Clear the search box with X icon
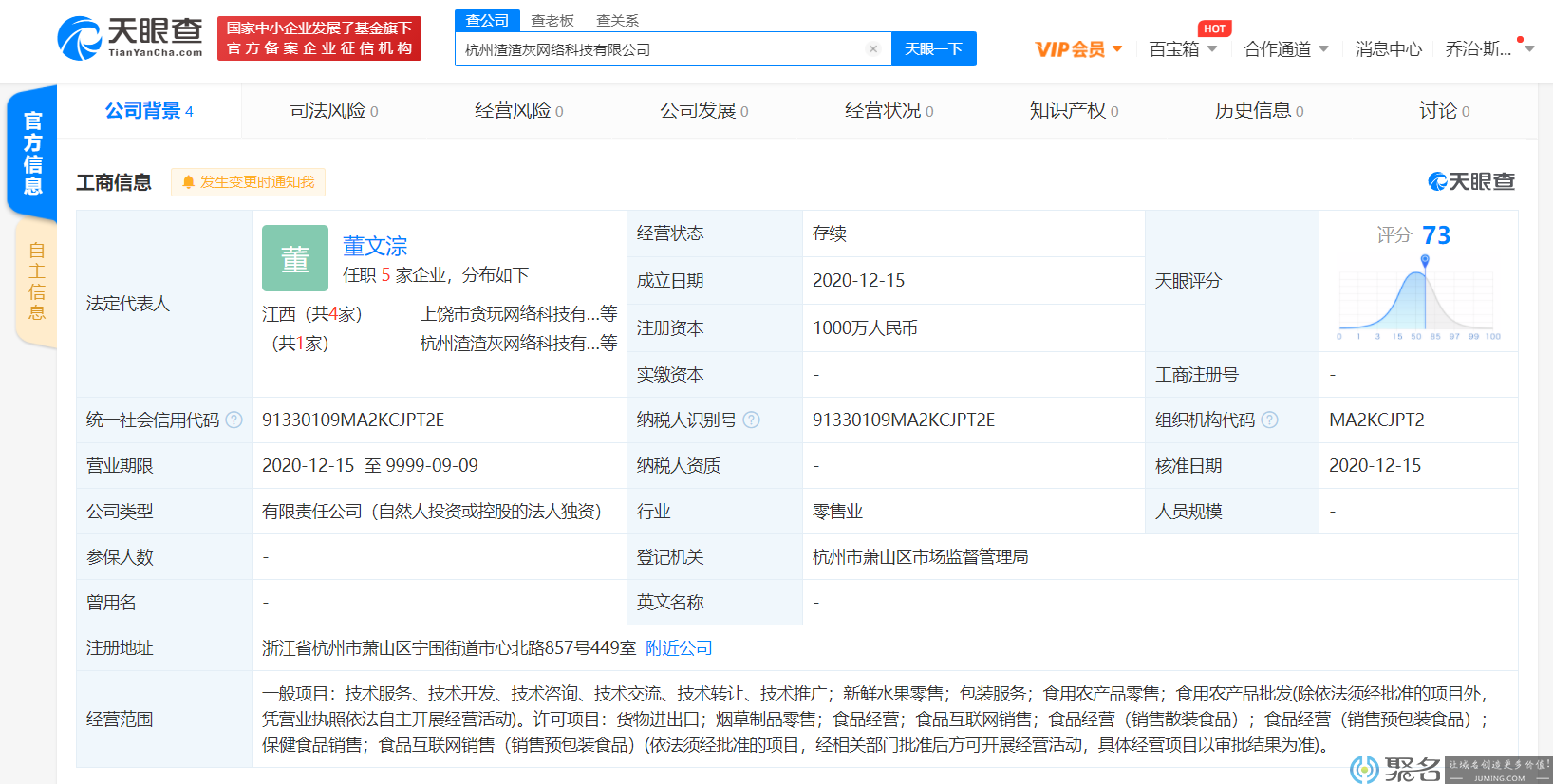 pyautogui.click(x=873, y=49)
